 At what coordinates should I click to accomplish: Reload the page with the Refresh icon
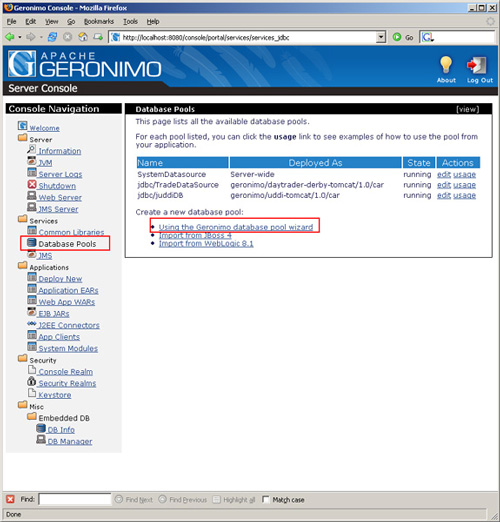click(52, 37)
